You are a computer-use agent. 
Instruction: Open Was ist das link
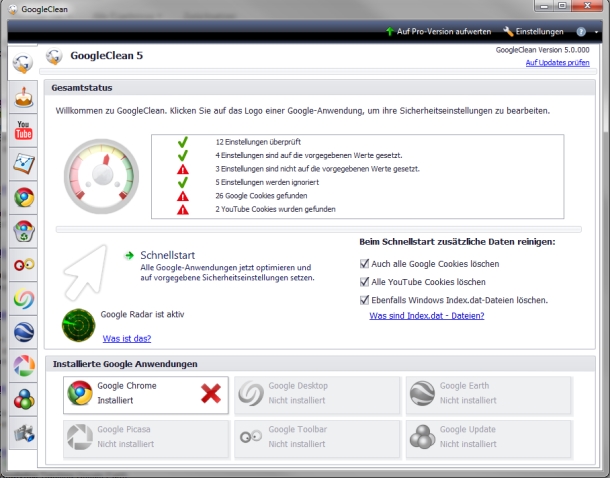point(127,338)
